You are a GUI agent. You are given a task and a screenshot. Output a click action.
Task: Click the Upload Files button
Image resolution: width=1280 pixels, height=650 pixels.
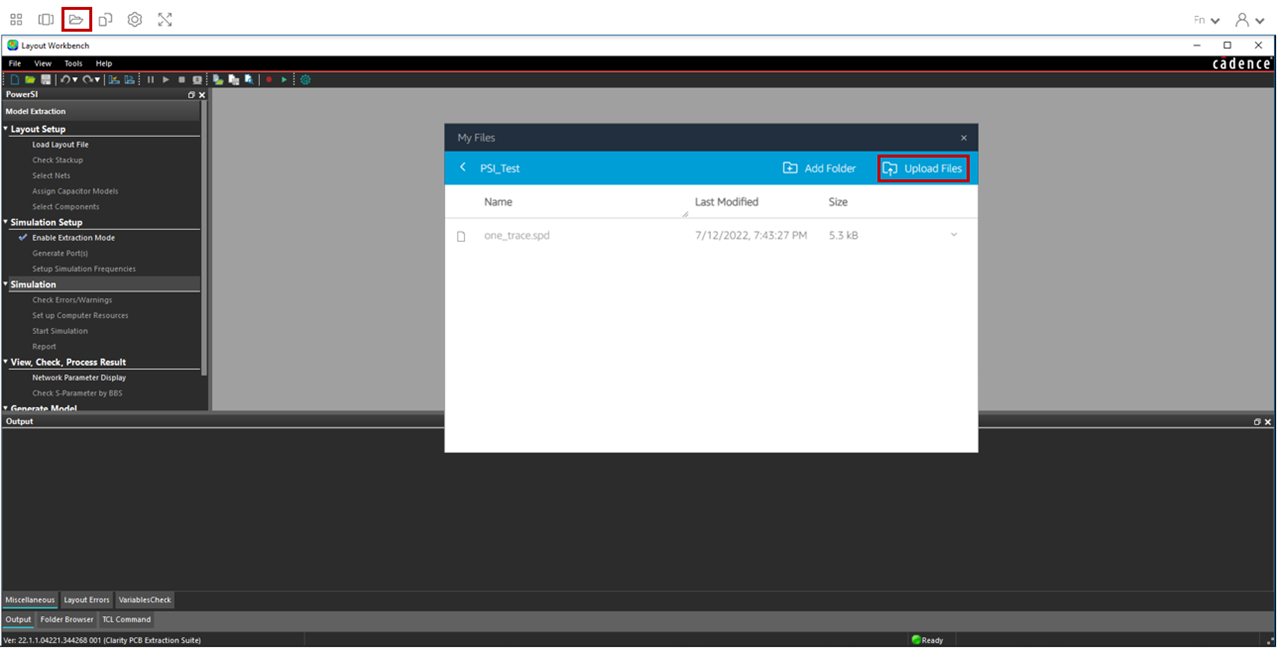click(x=922, y=168)
